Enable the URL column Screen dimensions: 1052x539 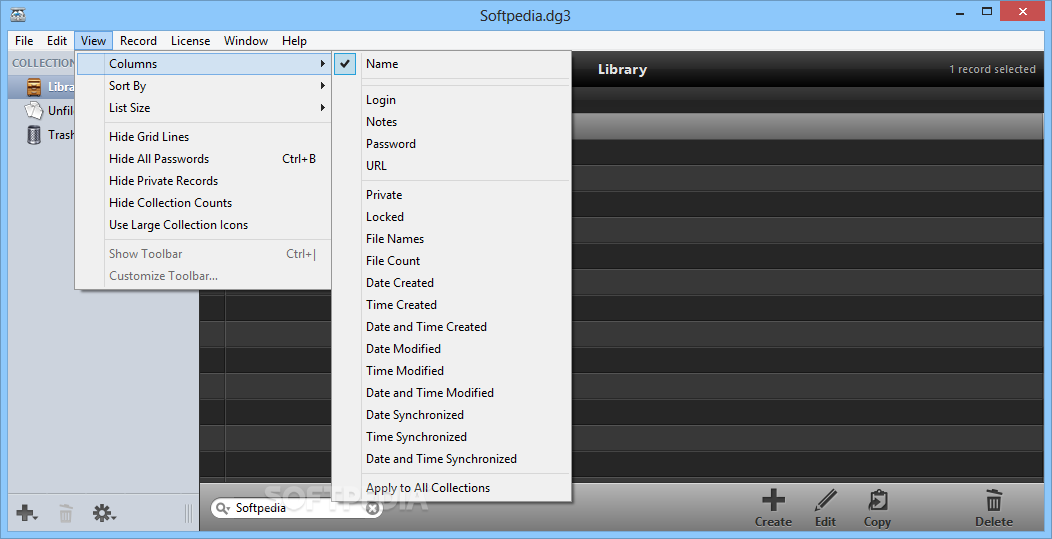click(452, 166)
